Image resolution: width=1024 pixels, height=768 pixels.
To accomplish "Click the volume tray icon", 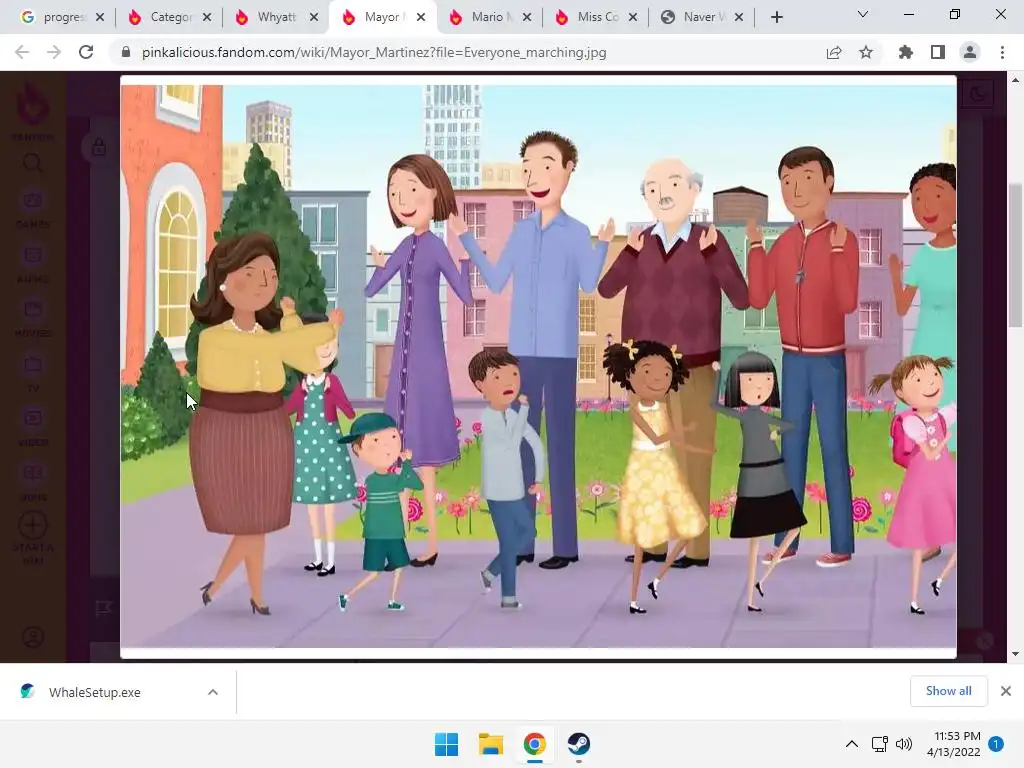I will click(x=904, y=744).
